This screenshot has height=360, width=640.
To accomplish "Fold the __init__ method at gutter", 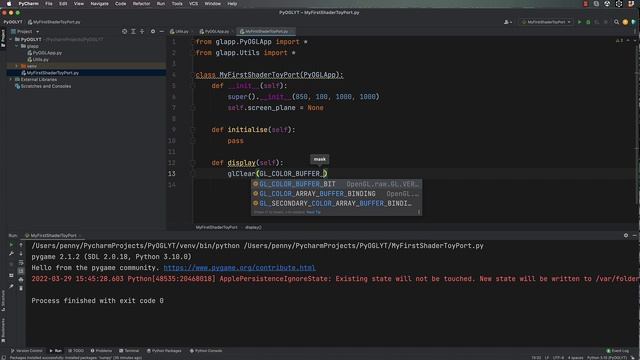I will (x=193, y=86).
